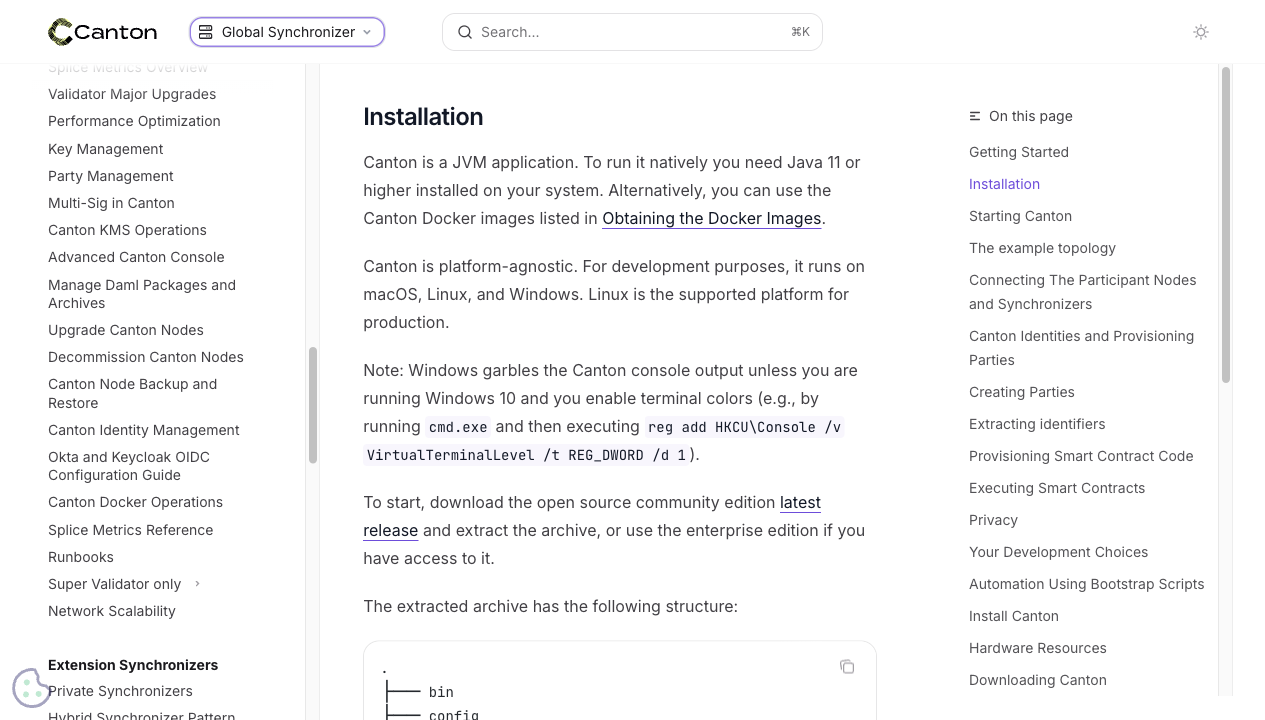The image size is (1265, 720).
Task: Jump to Privacy section
Action: pos(993,520)
